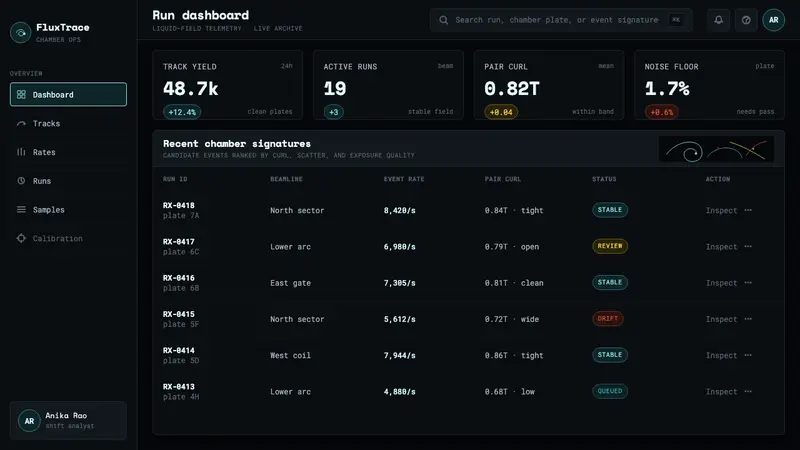The width and height of the screenshot is (800, 450).
Task: Open more options for RX-0413
Action: [748, 391]
